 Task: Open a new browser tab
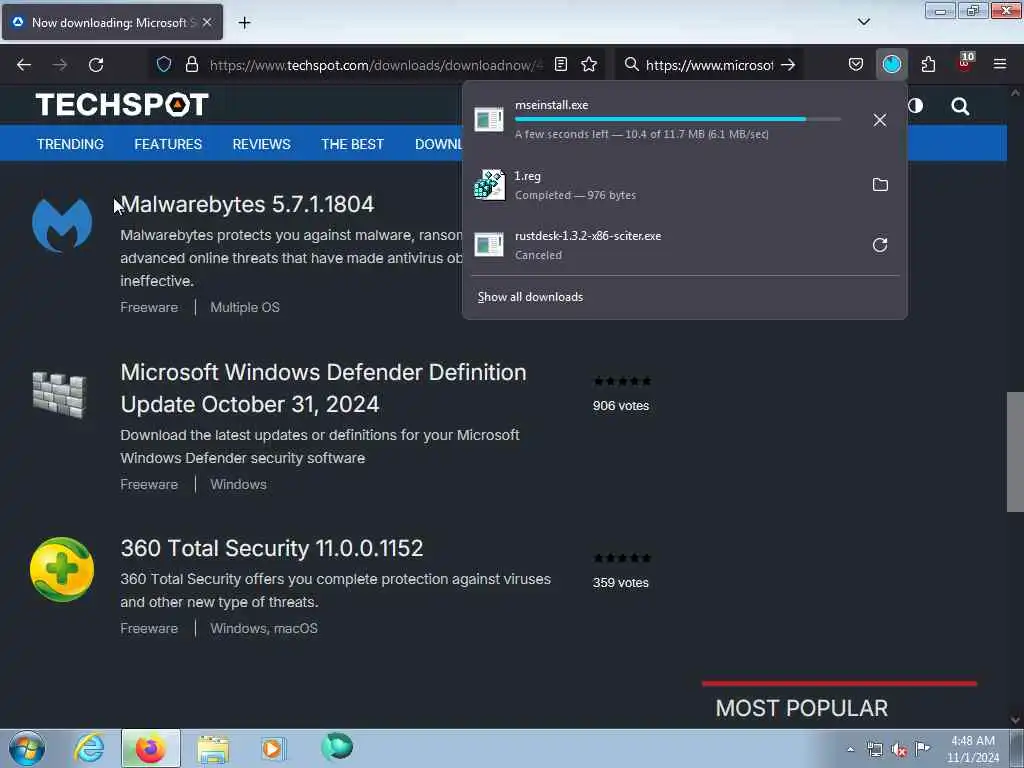point(244,23)
